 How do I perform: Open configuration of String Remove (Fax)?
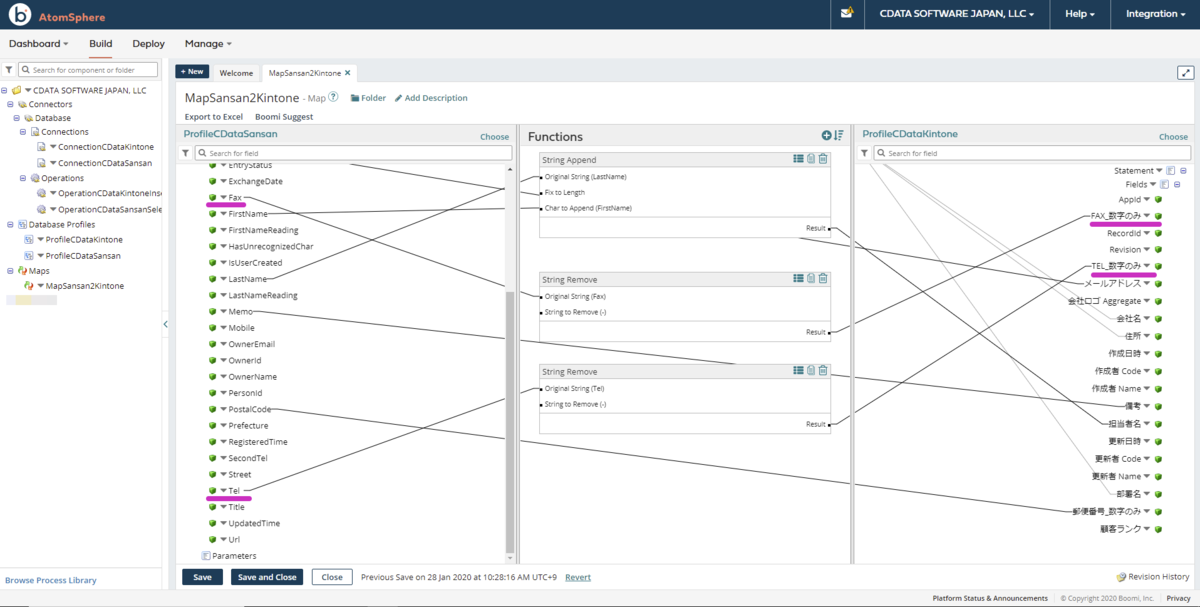tap(798, 279)
